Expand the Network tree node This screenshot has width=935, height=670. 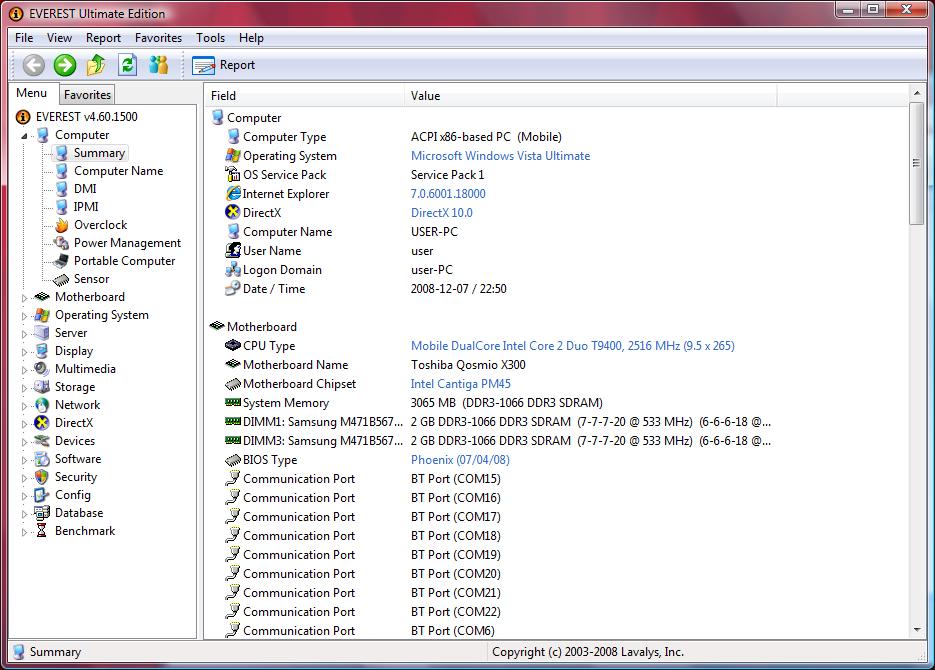coord(24,405)
